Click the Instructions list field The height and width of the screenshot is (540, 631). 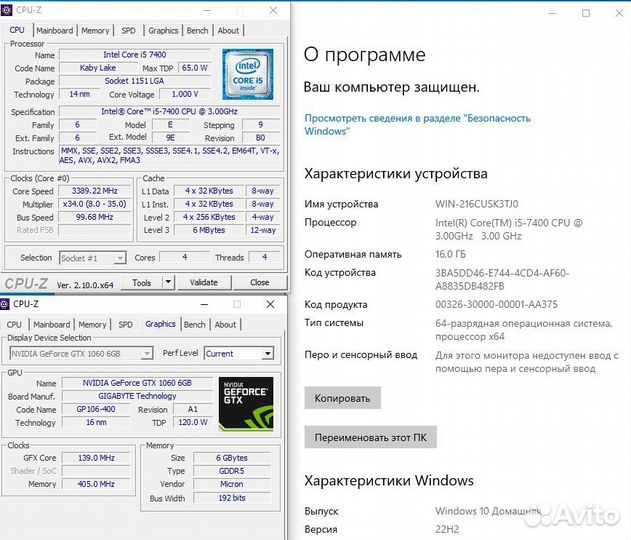click(169, 155)
